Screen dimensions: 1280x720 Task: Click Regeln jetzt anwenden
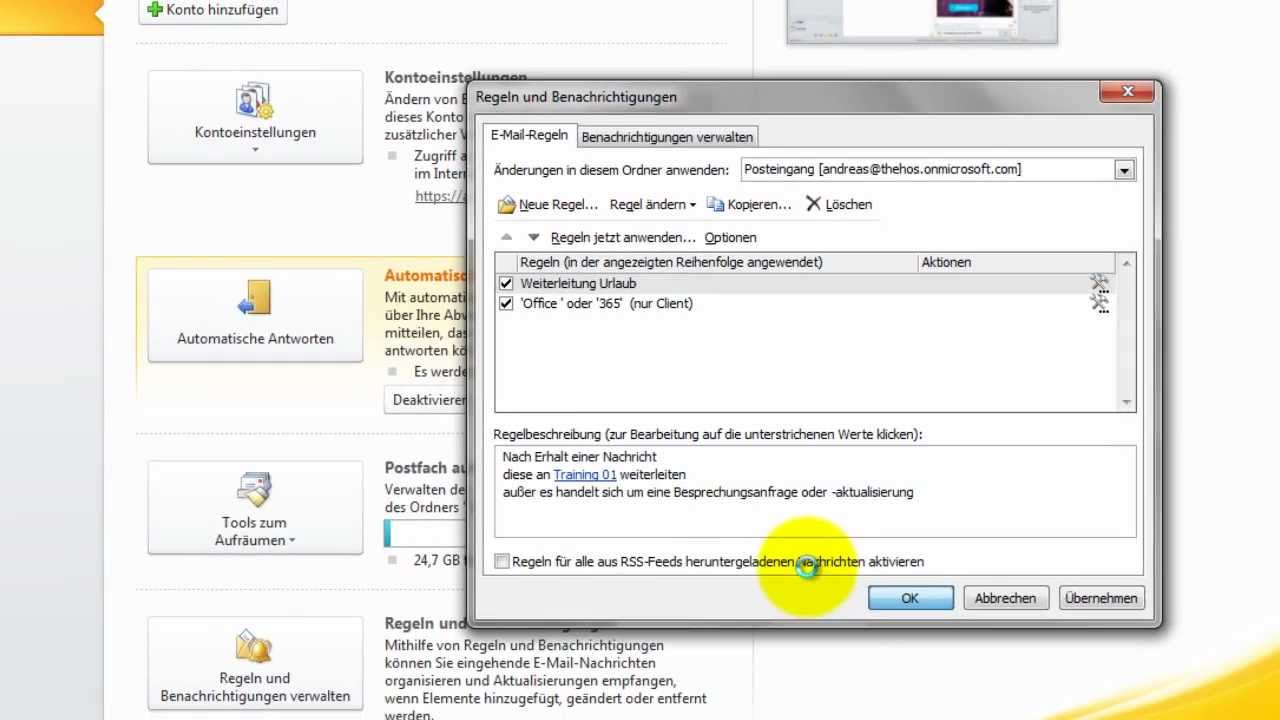(623, 237)
